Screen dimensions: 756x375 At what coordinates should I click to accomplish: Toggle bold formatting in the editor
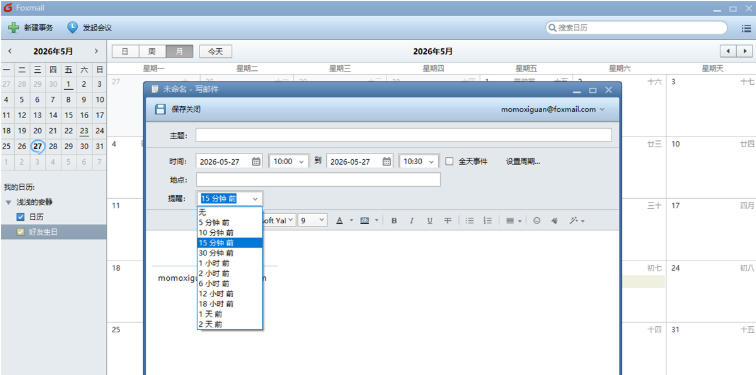394,221
